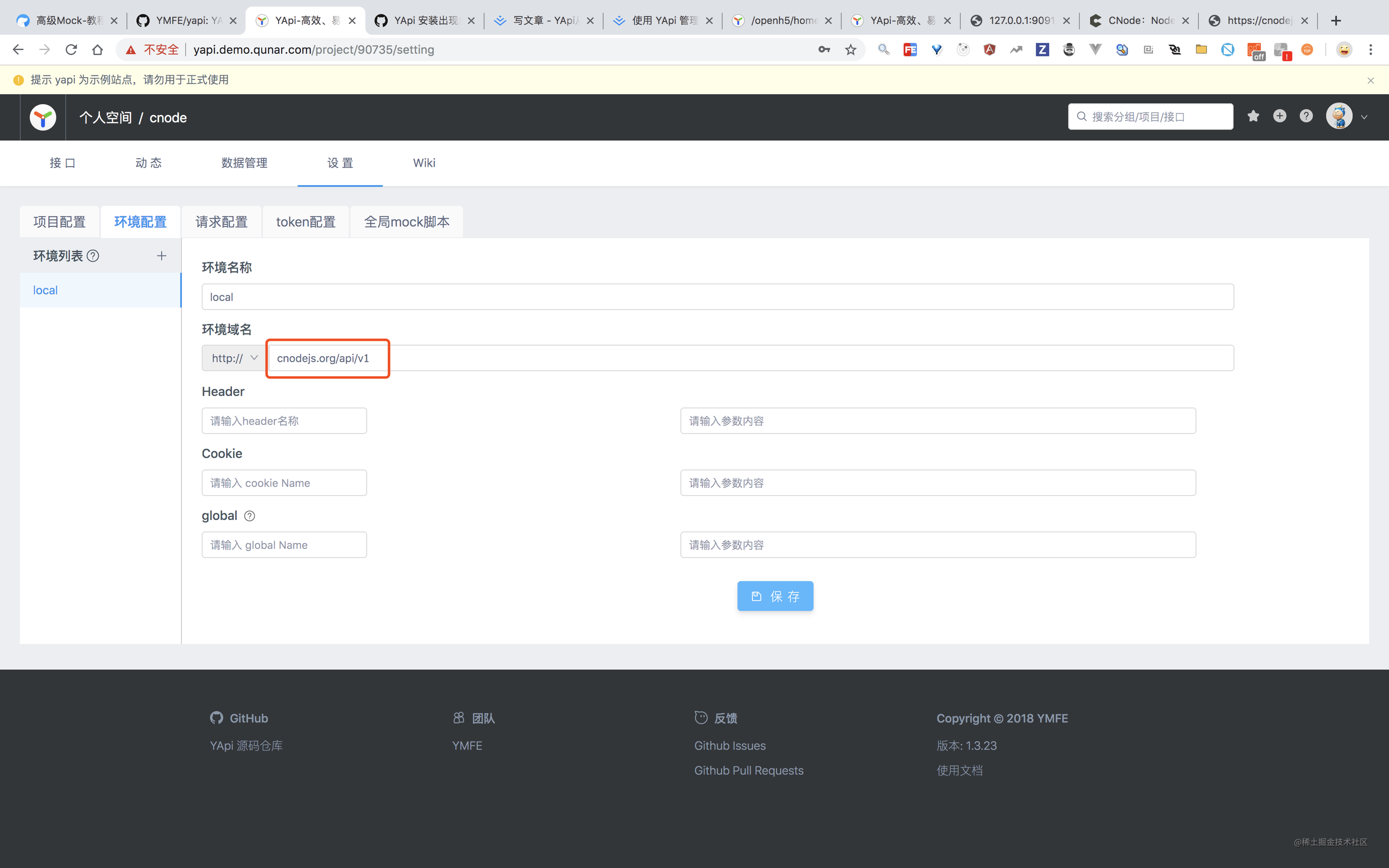Image resolution: width=1389 pixels, height=868 pixels.
Task: Focus the header name input
Action: (x=284, y=421)
